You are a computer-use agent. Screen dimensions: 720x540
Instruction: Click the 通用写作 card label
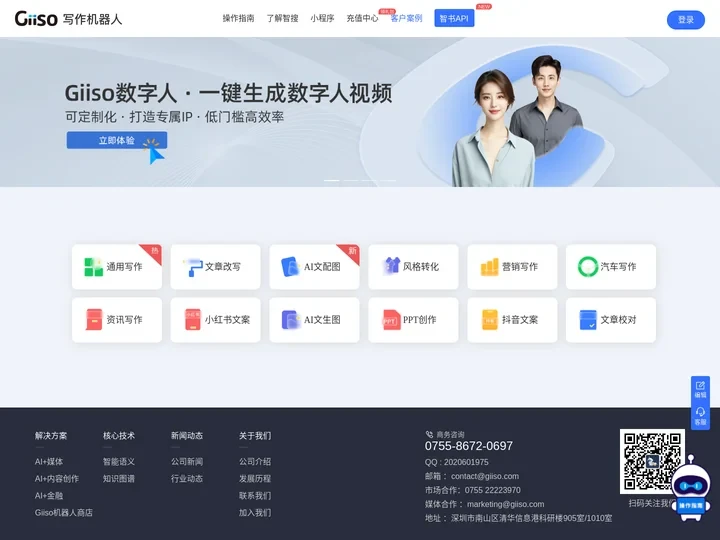click(x=124, y=267)
